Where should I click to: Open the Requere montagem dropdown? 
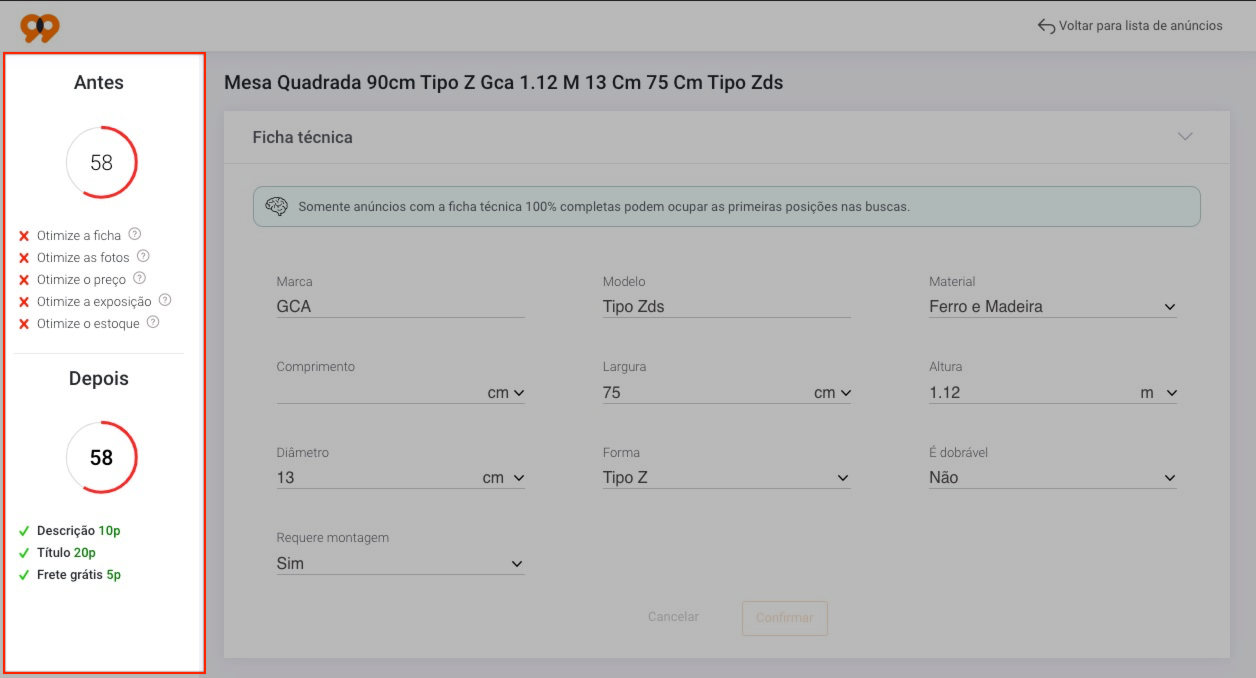(x=400, y=564)
